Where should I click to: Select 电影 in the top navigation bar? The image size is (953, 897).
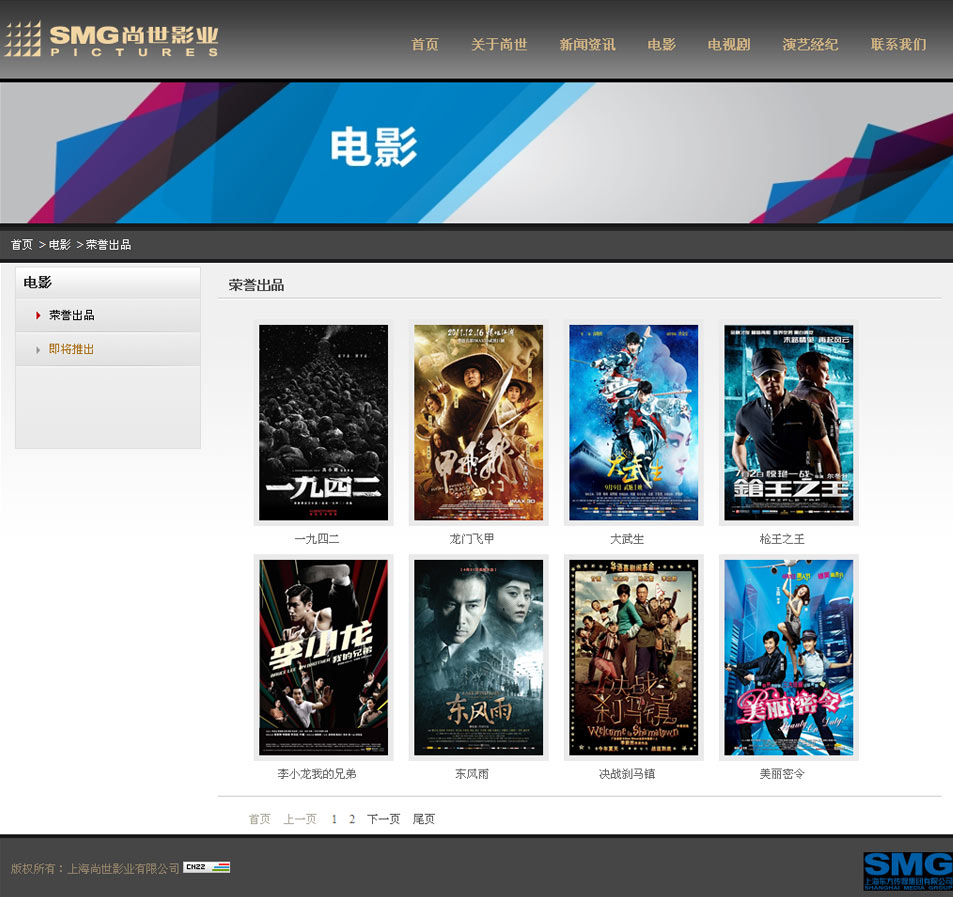(x=661, y=44)
